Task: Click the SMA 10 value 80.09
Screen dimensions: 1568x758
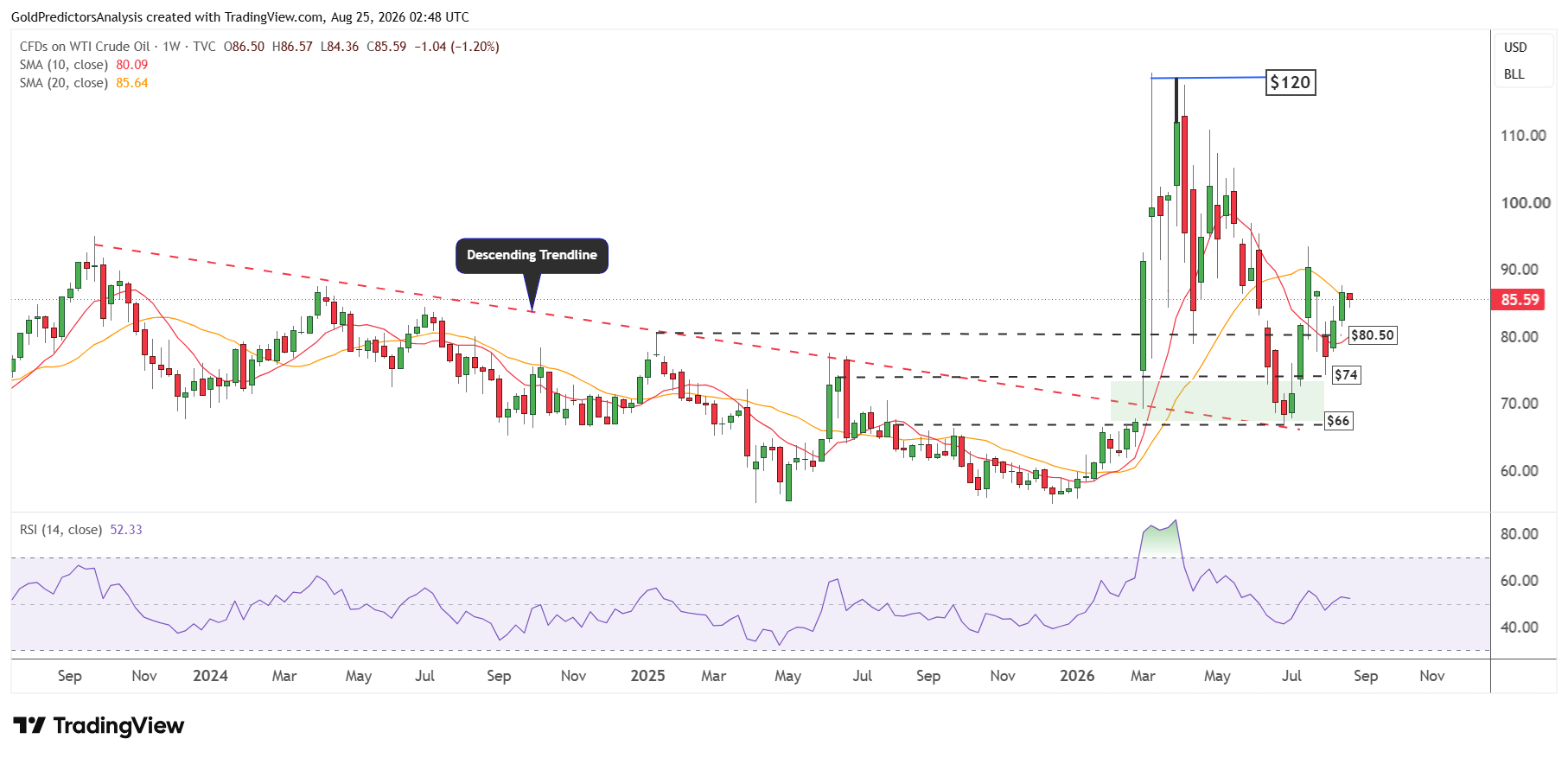Action: click(x=132, y=65)
